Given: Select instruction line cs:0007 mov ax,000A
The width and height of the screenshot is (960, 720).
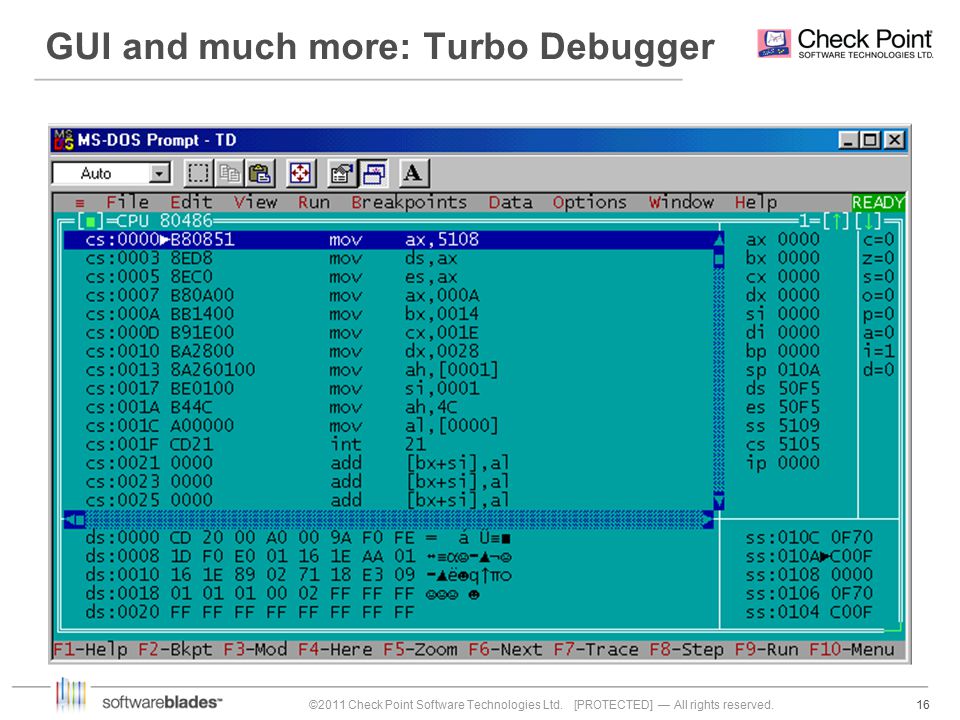Looking at the screenshot, I should (389, 295).
